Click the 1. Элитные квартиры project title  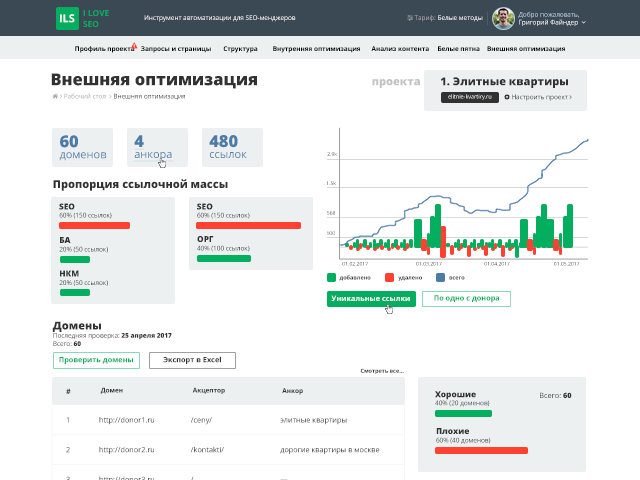pyautogui.click(x=504, y=82)
